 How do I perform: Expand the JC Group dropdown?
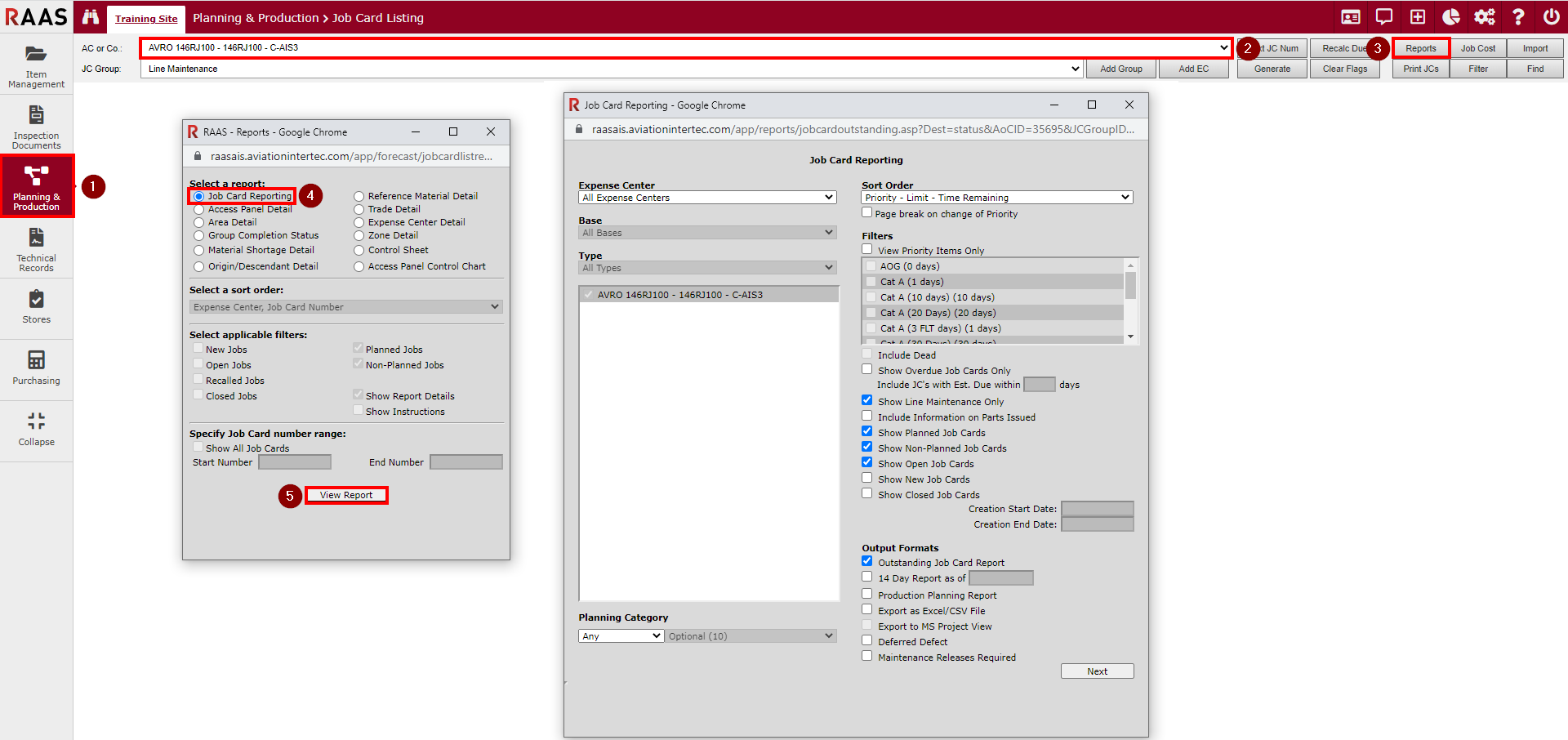pos(612,69)
